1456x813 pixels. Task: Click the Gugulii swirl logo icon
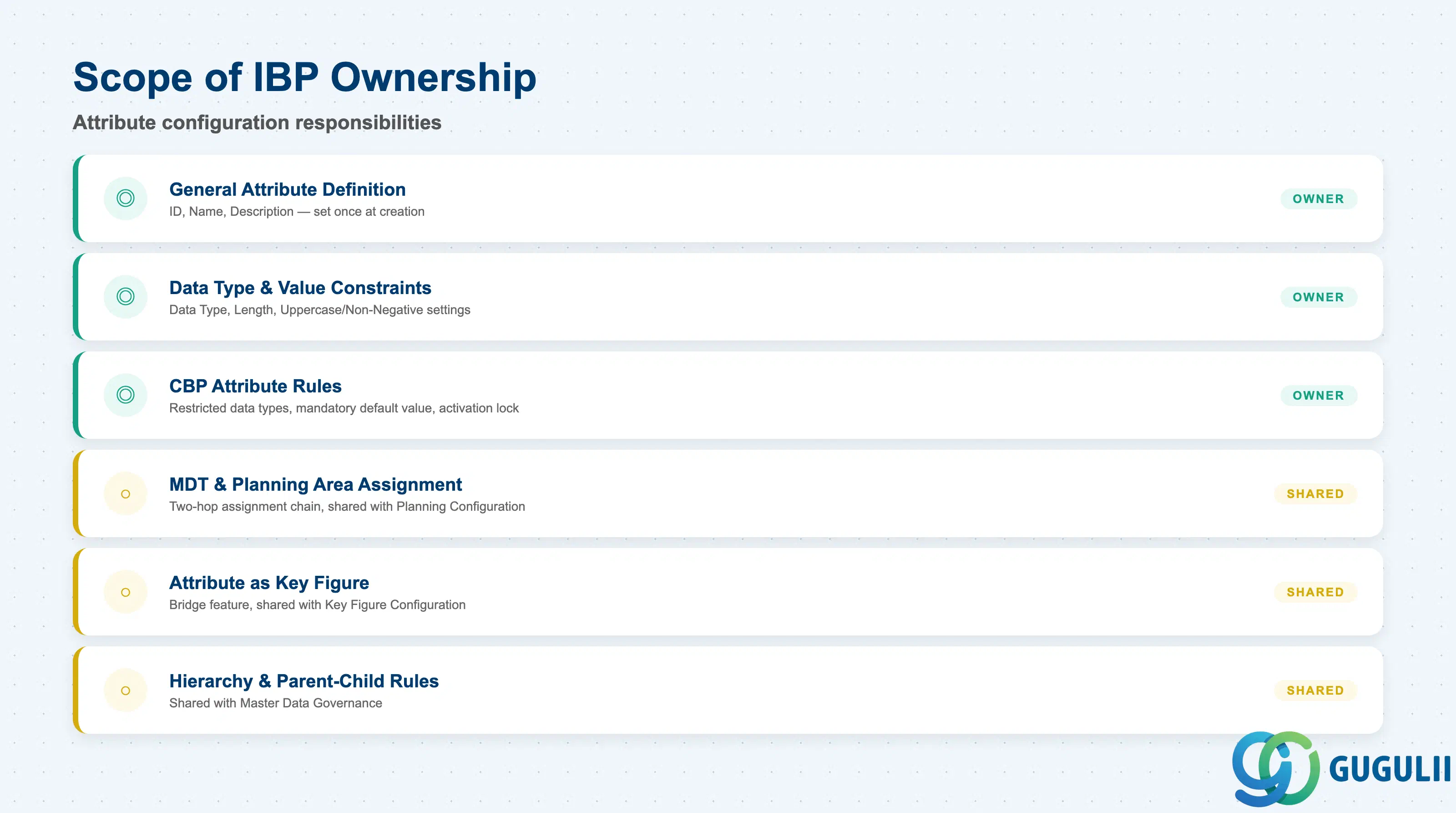[1276, 768]
